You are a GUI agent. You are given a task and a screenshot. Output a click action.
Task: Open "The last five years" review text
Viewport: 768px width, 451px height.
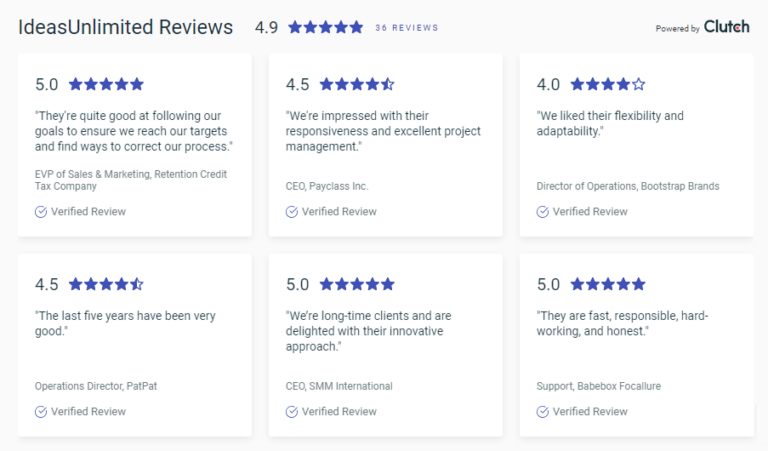[x=125, y=323]
